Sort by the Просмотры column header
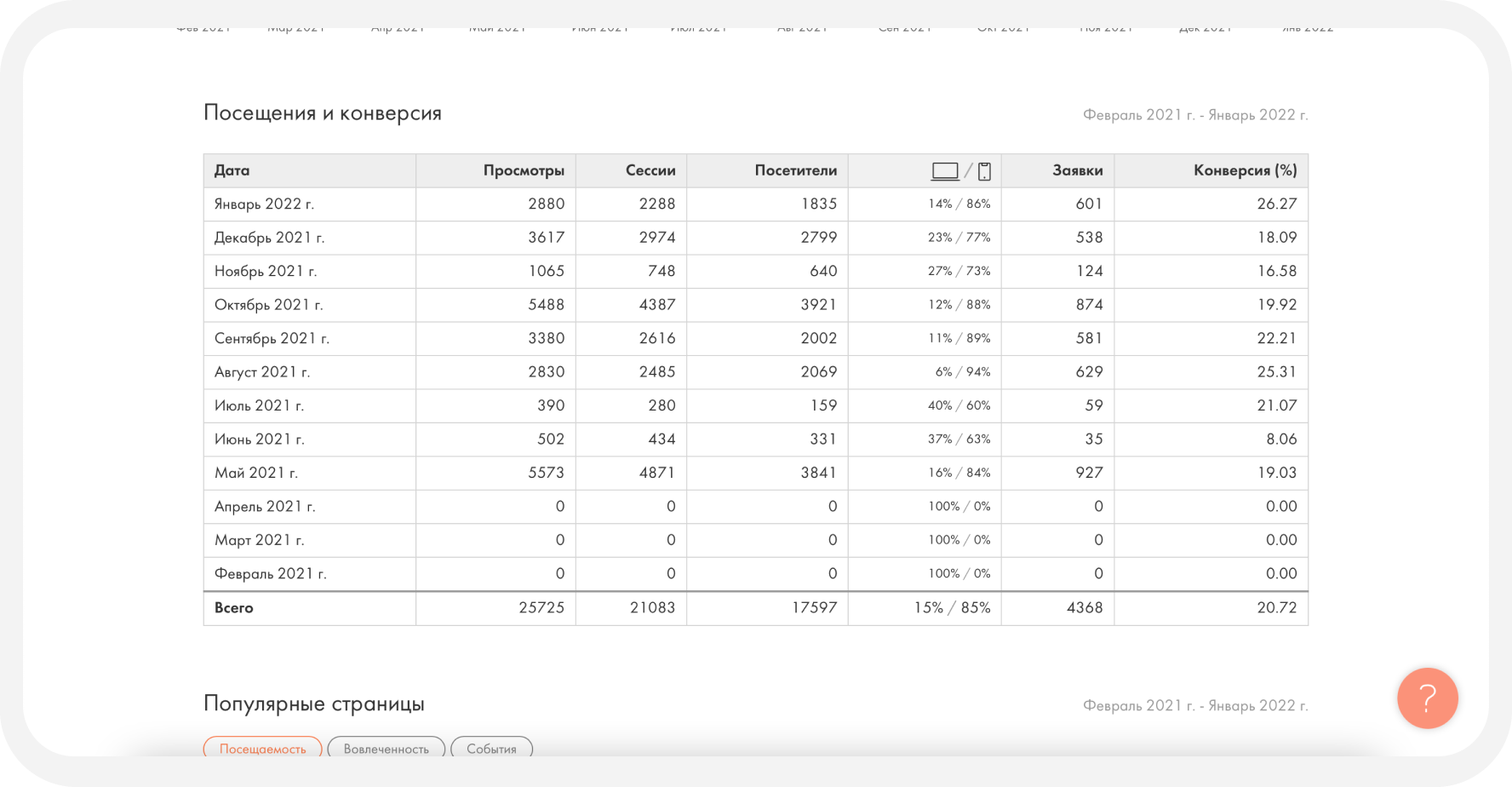1512x787 pixels. [x=524, y=170]
